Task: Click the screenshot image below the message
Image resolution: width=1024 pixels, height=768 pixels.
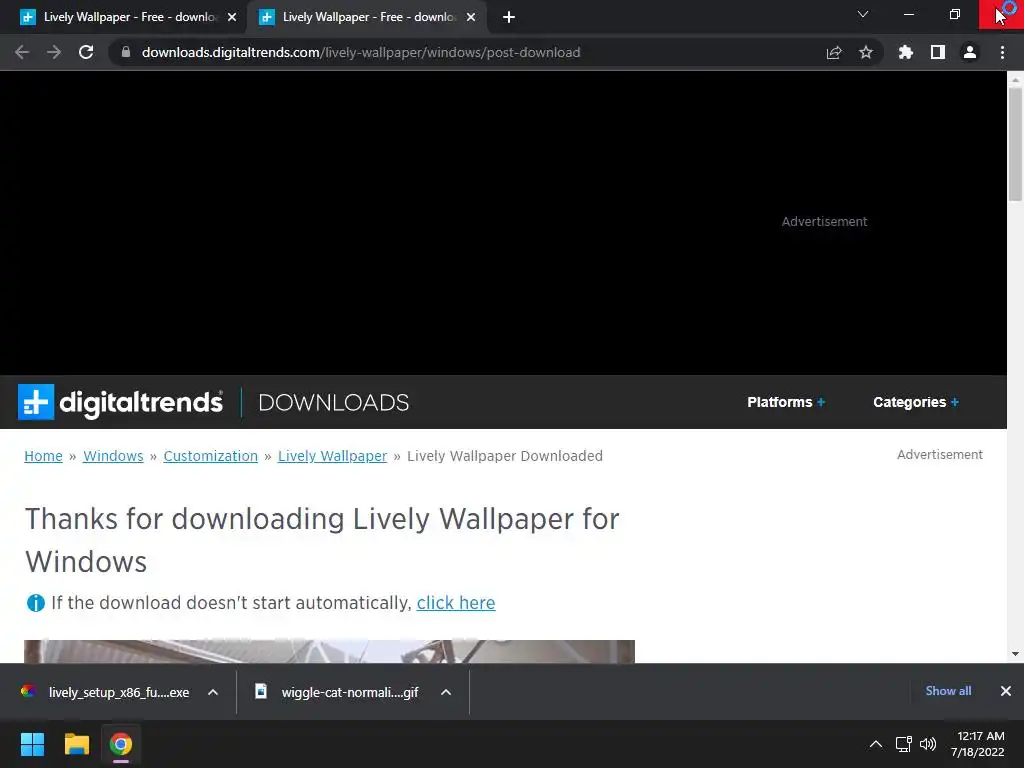Action: (329, 651)
